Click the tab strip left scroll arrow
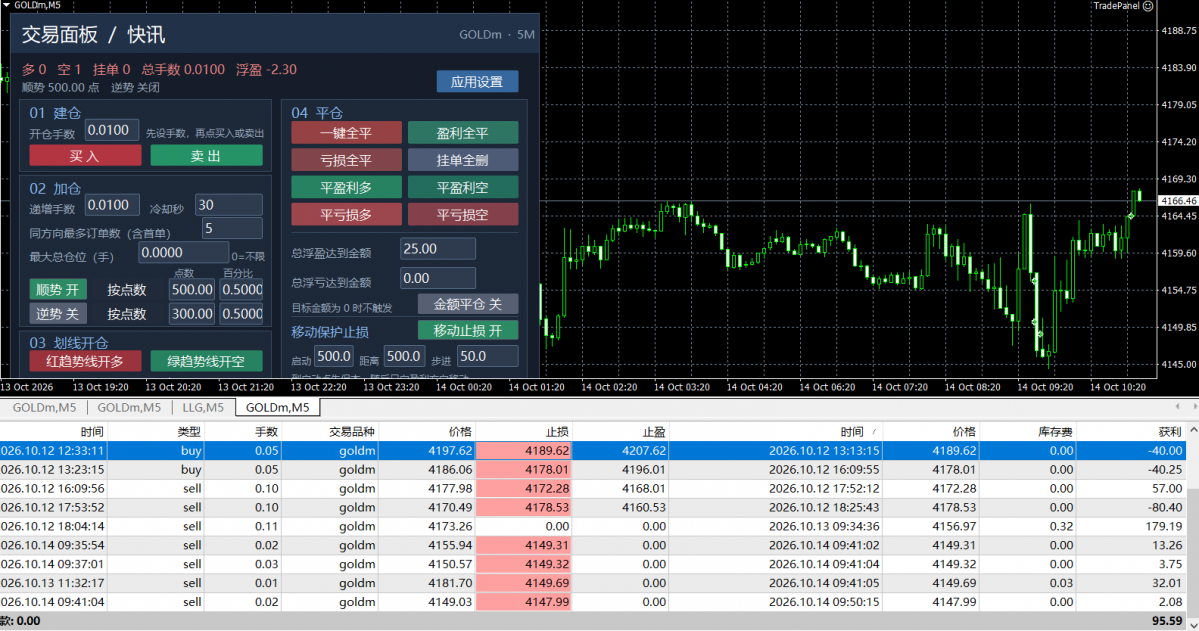The height and width of the screenshot is (631, 1199). pos(1177,407)
